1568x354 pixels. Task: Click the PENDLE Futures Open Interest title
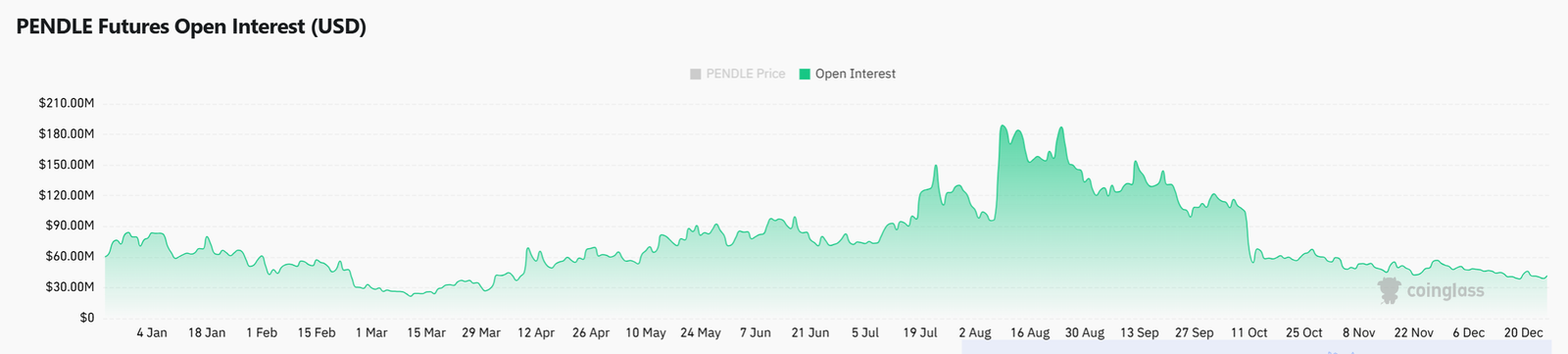click(x=191, y=26)
